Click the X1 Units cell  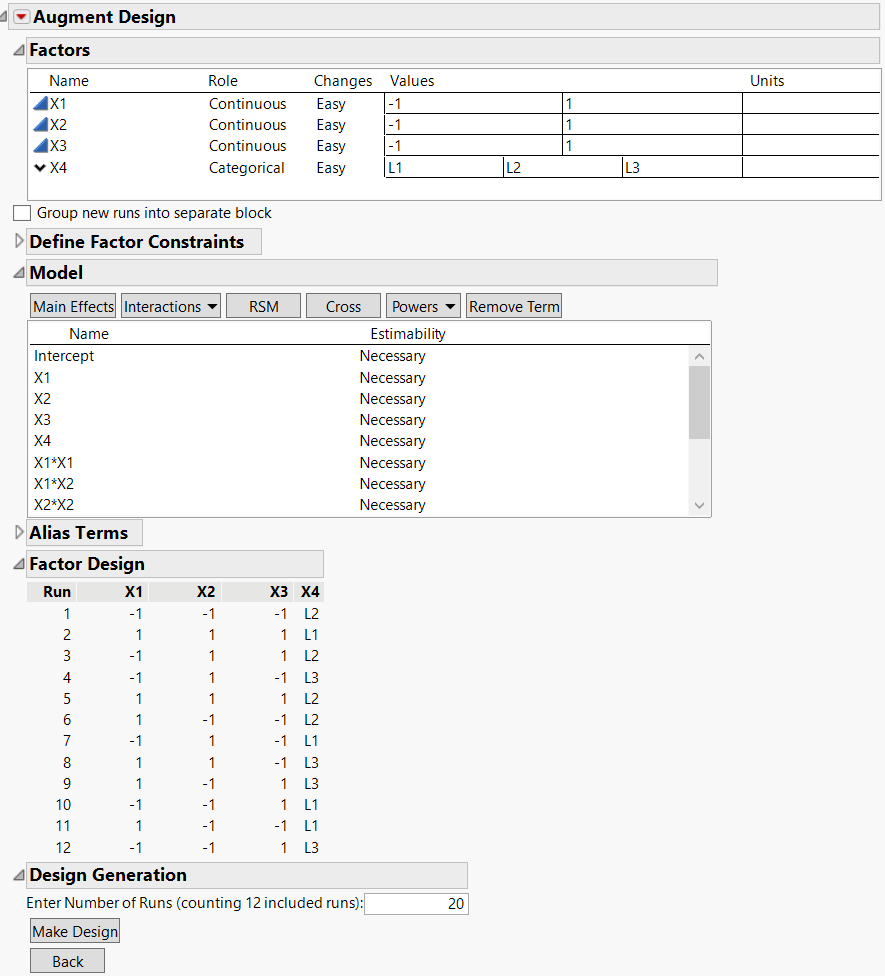(811, 103)
